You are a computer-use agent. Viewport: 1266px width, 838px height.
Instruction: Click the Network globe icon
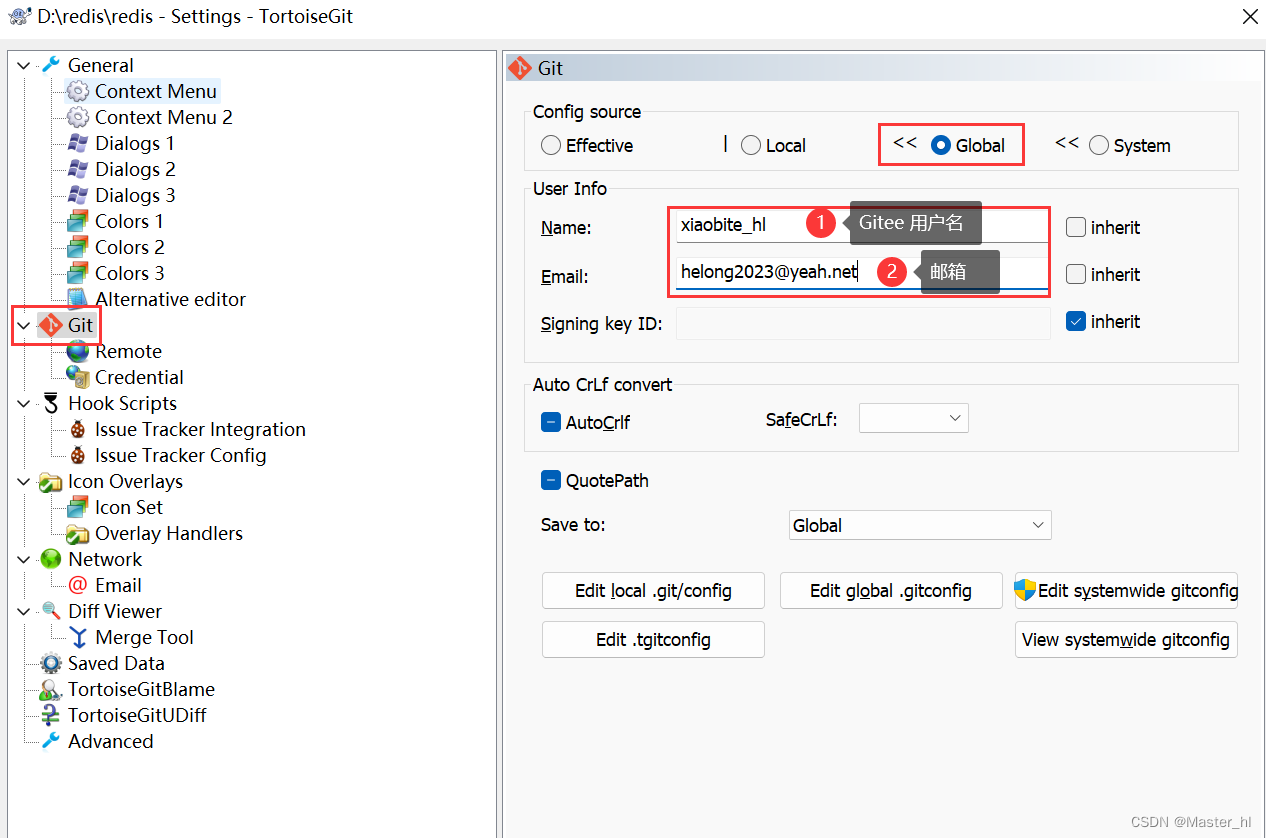[50, 559]
